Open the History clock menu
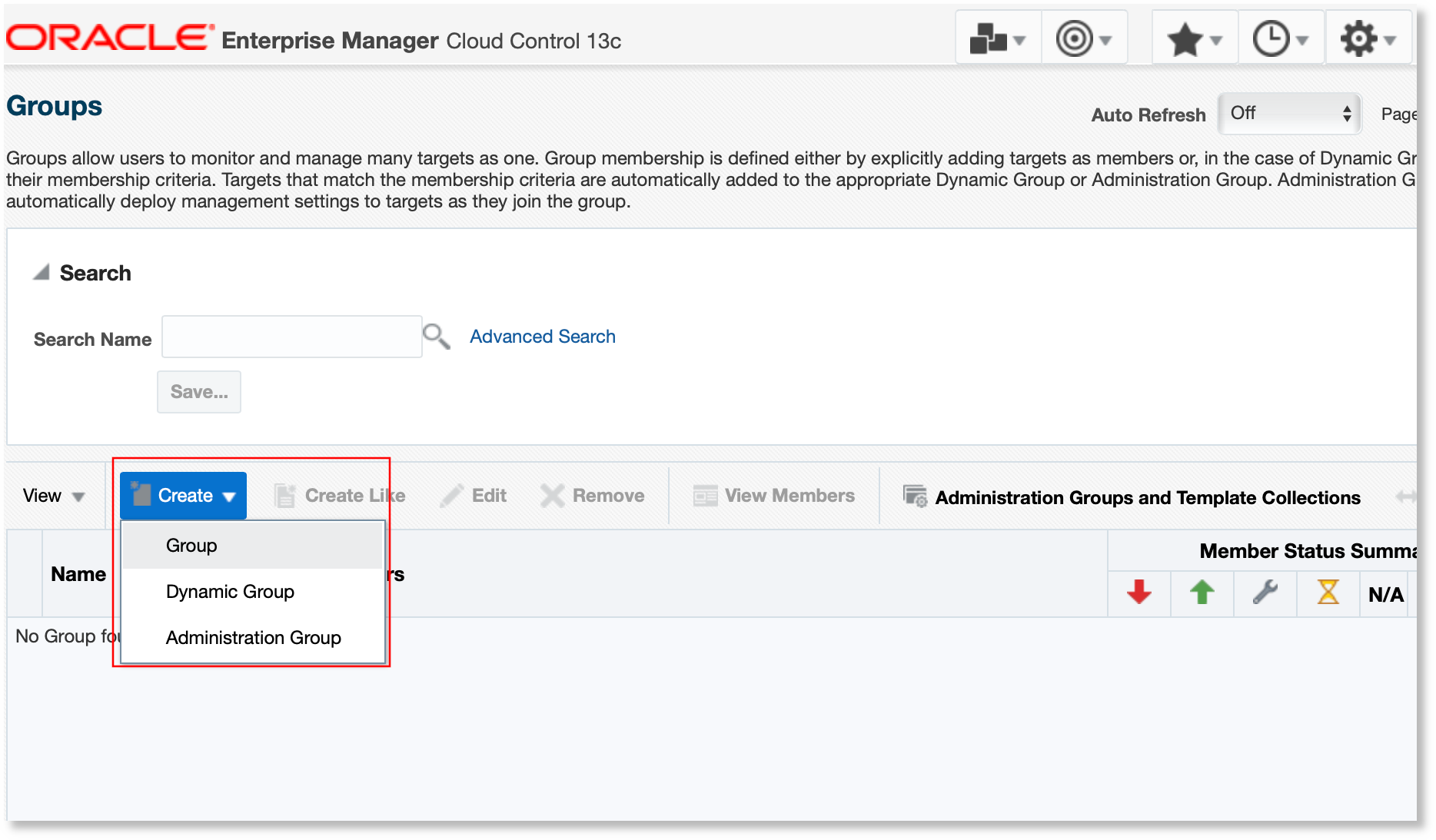Screen dimensions: 1436x840 [x=1281, y=38]
